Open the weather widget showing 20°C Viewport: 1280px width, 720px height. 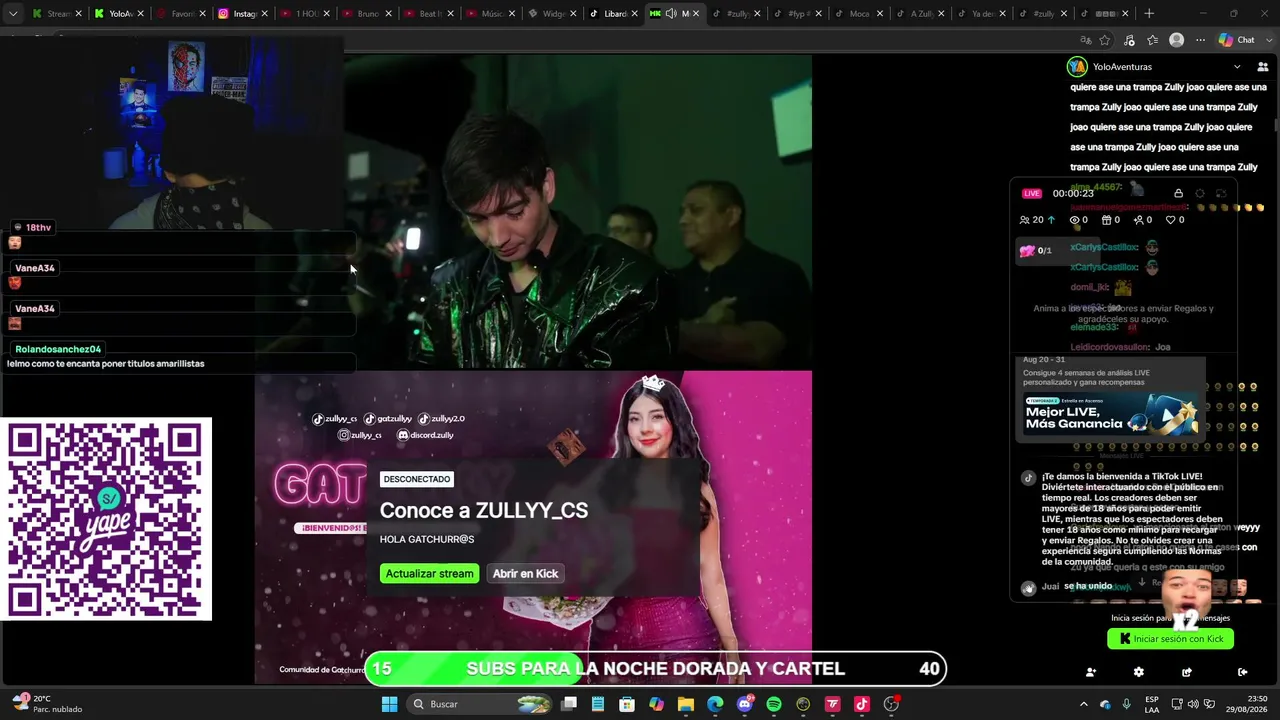pyautogui.click(x=46, y=704)
